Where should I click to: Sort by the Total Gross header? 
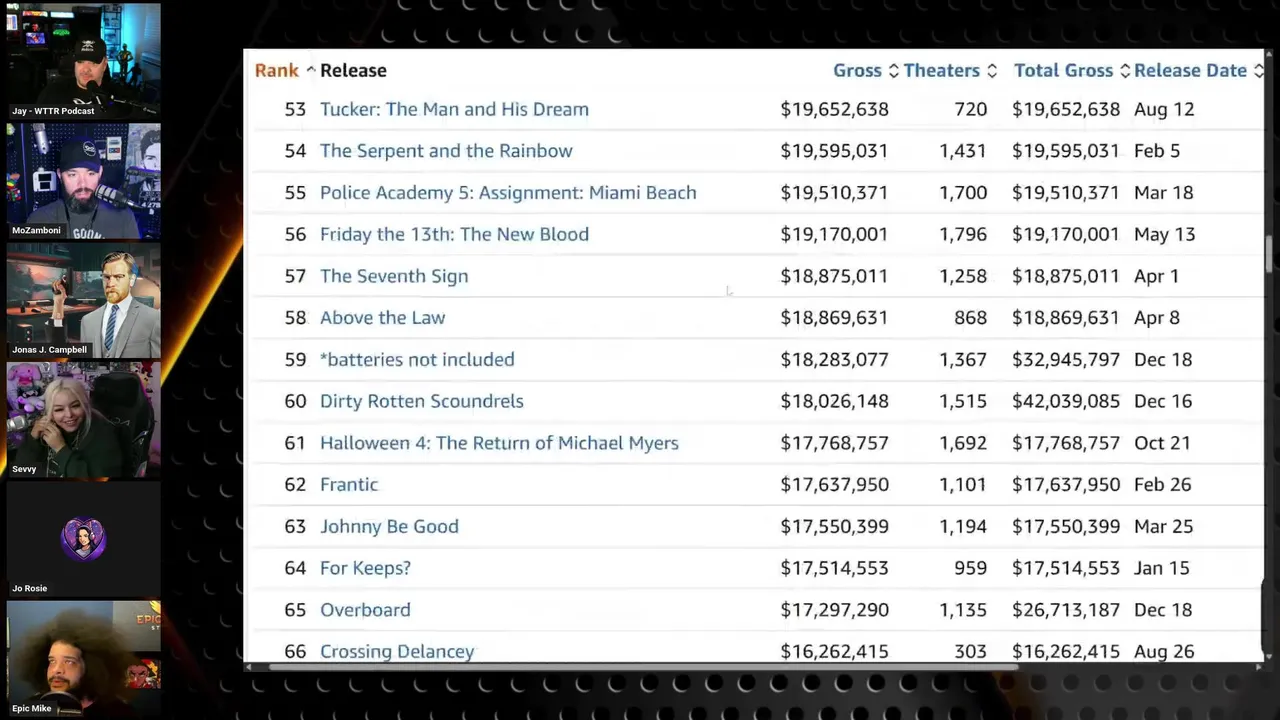pos(1063,70)
